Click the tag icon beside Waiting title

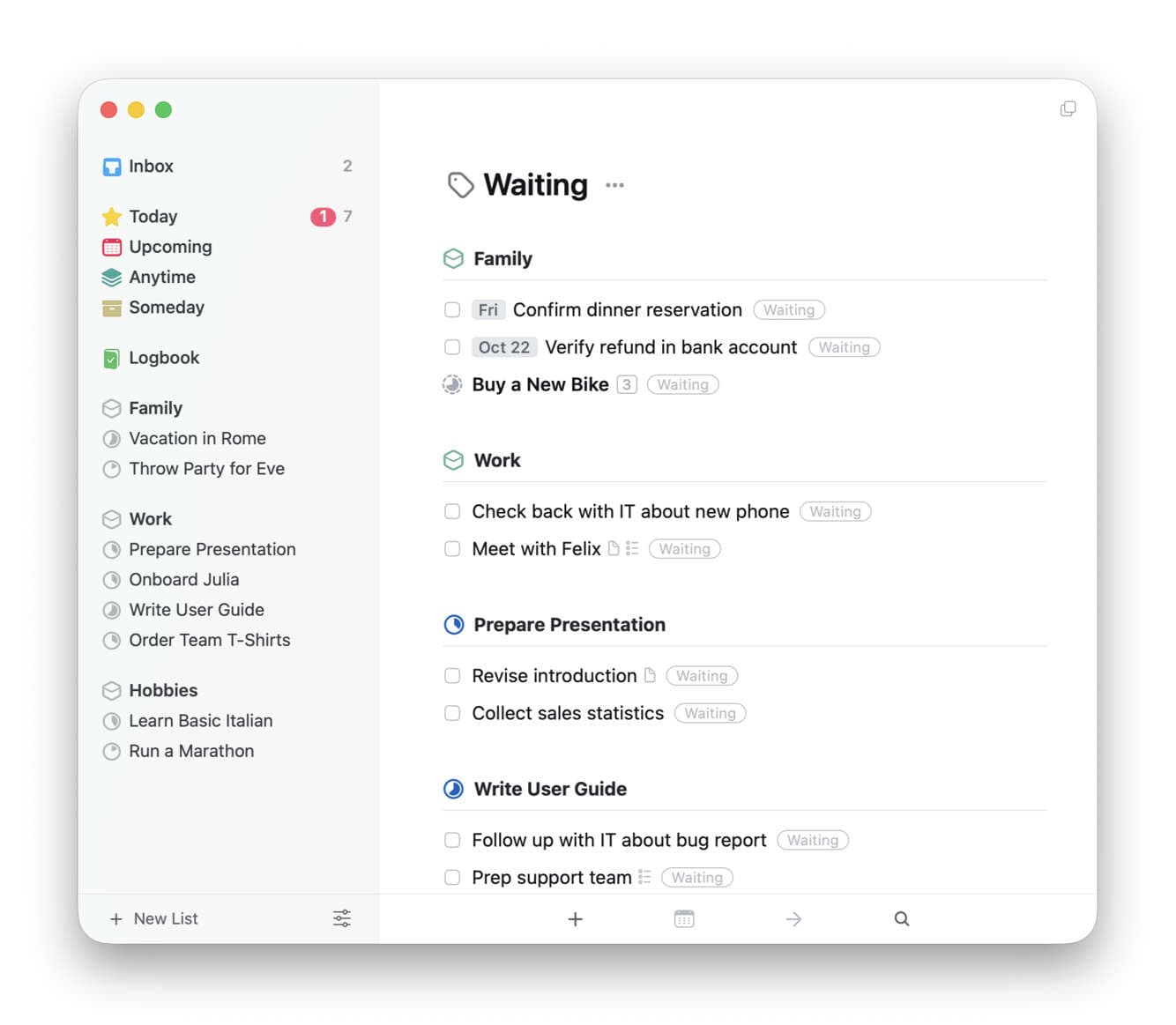[460, 185]
